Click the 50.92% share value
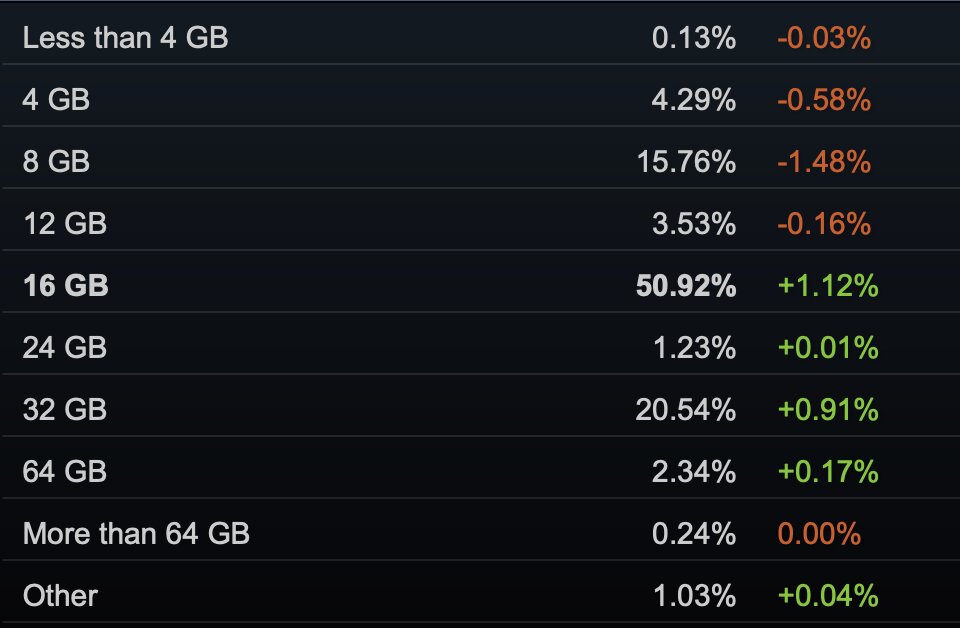This screenshot has height=628, width=960. click(x=686, y=286)
